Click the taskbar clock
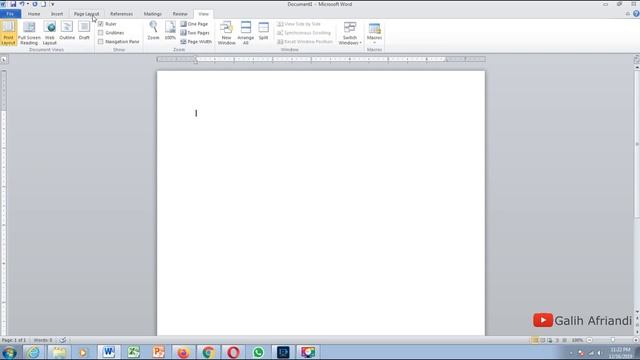The image size is (640, 360). [x=620, y=353]
